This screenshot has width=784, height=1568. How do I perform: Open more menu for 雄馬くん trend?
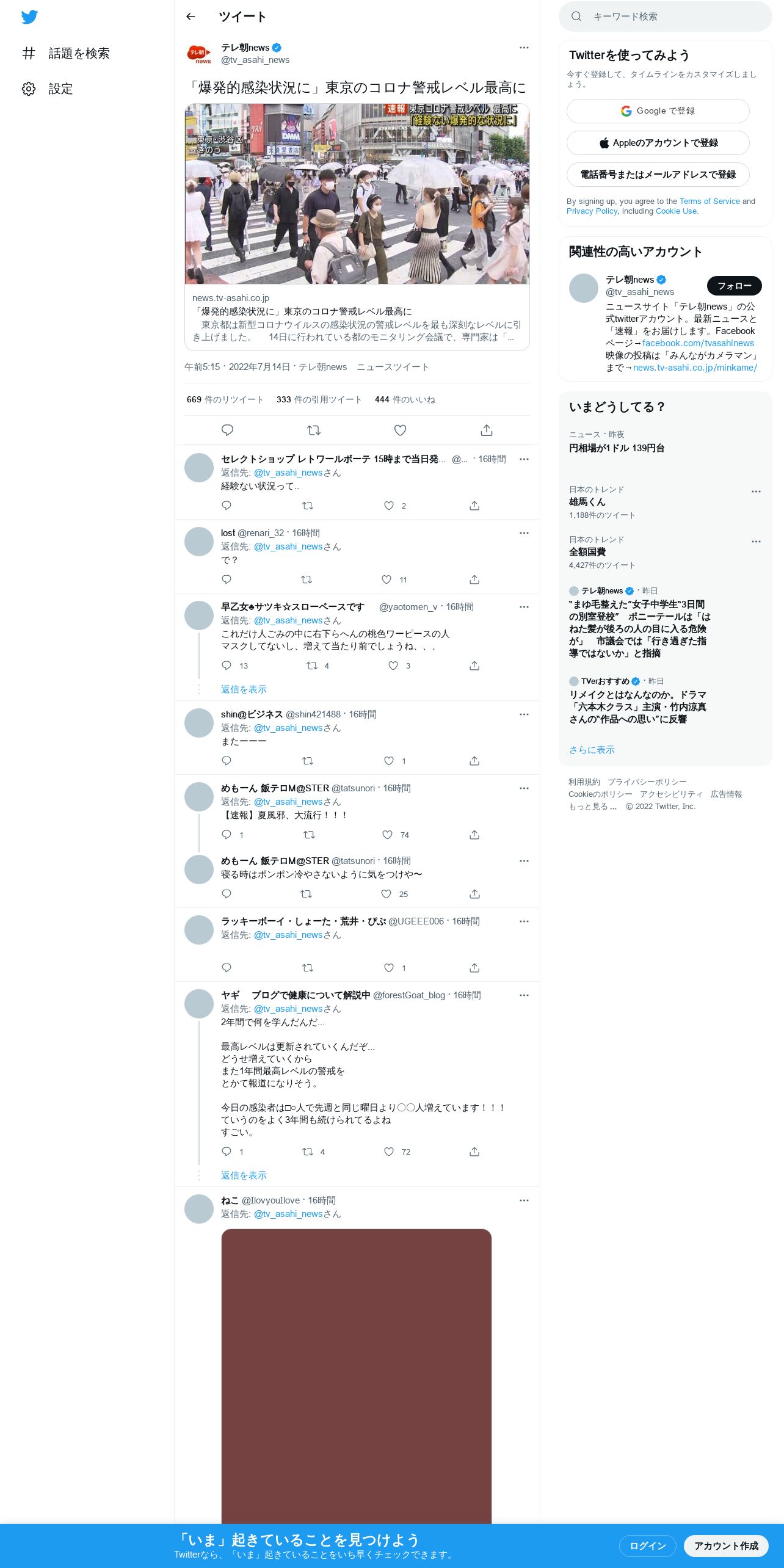[756, 492]
